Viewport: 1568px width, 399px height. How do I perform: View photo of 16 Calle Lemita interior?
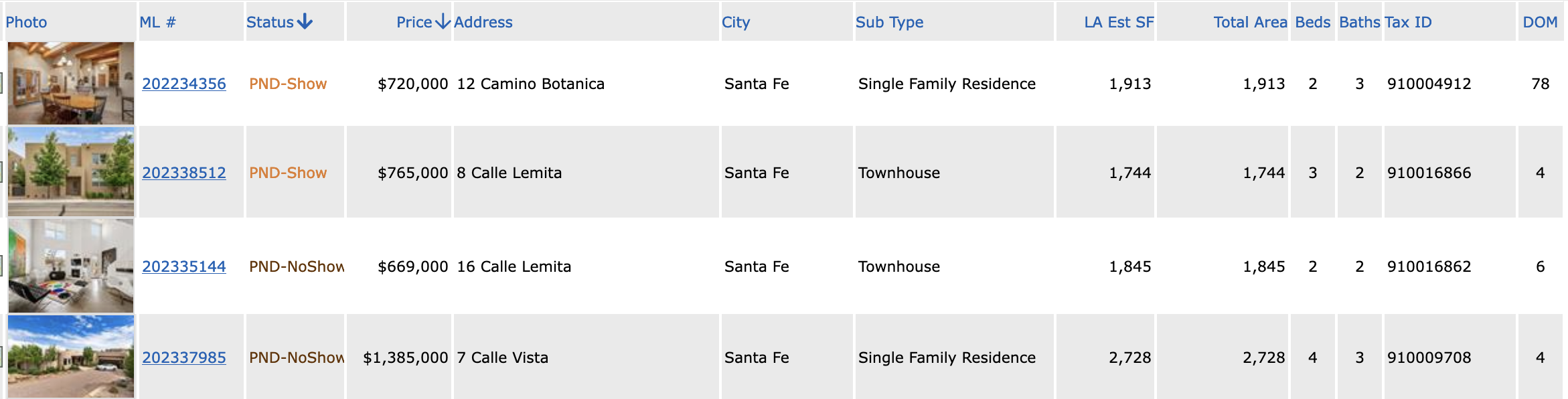click(x=71, y=266)
